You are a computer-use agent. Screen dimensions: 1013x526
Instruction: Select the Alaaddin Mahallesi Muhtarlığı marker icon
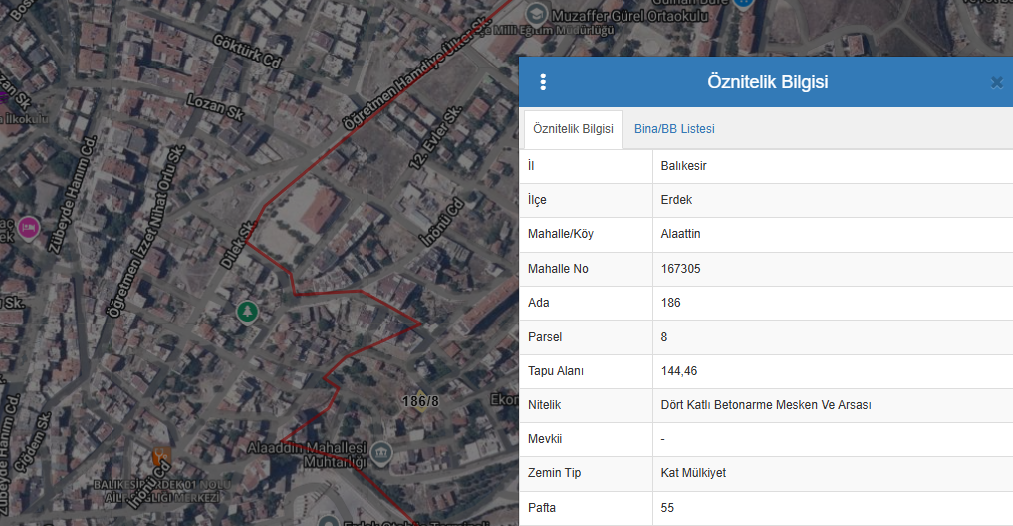(380, 454)
